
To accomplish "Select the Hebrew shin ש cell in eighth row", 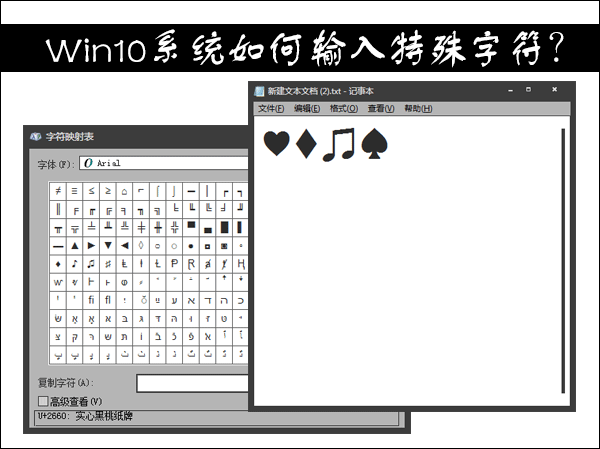I will coord(58,318).
